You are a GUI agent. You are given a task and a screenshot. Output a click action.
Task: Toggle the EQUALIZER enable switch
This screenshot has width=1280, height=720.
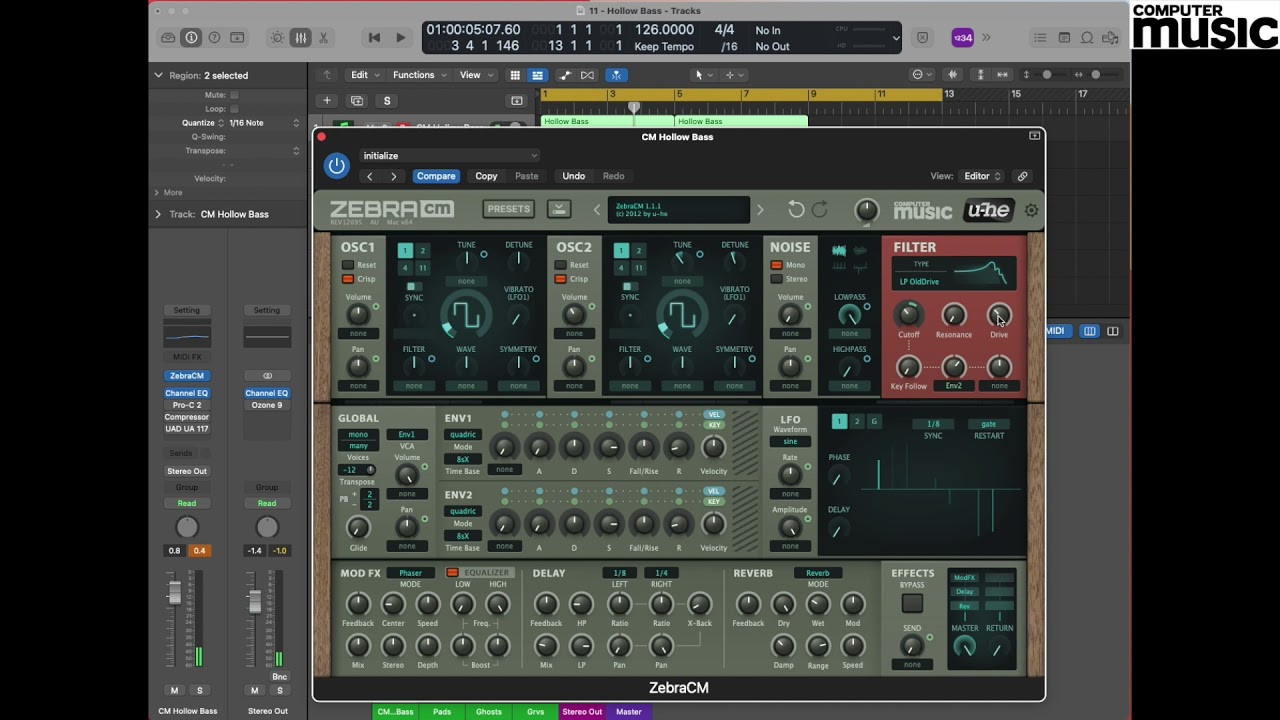click(x=452, y=573)
